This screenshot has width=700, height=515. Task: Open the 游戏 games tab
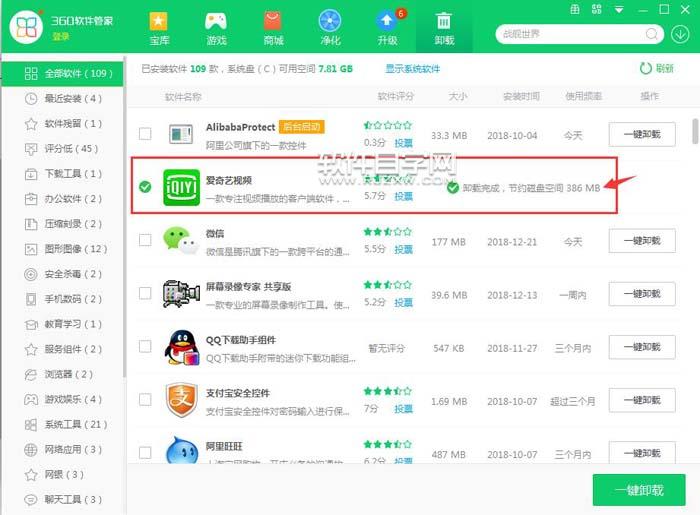216,28
